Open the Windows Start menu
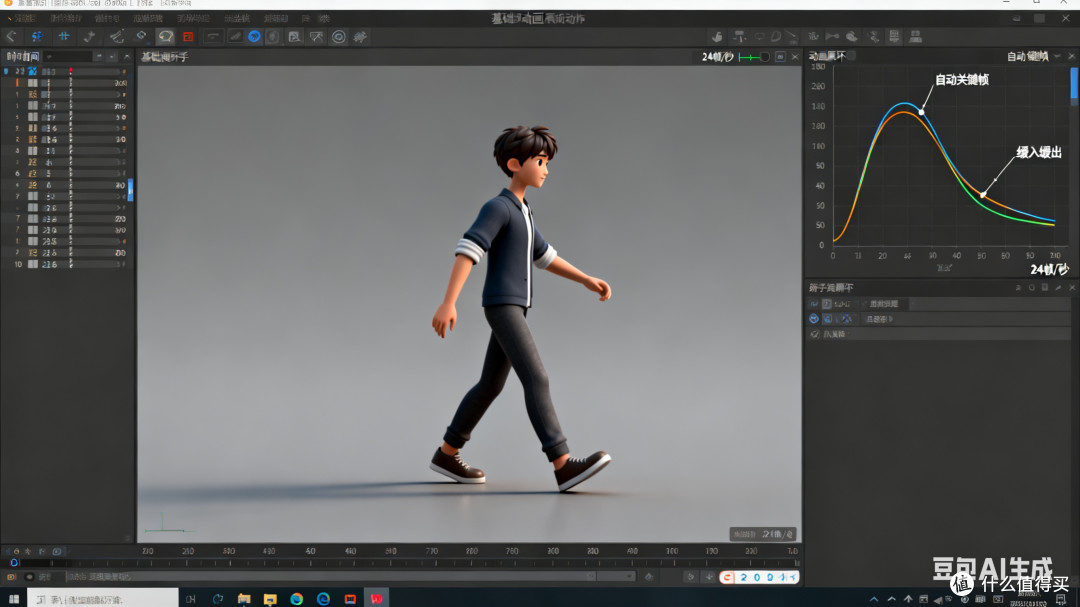 point(14,599)
